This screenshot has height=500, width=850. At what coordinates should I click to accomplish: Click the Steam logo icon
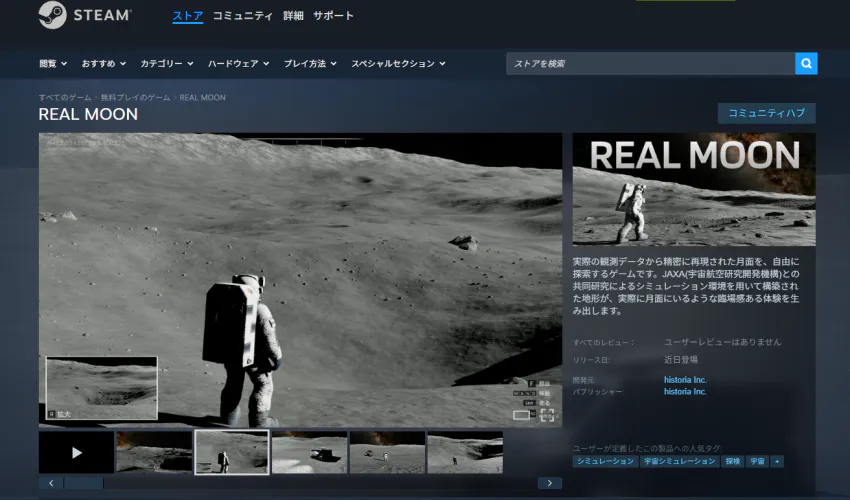tap(53, 15)
